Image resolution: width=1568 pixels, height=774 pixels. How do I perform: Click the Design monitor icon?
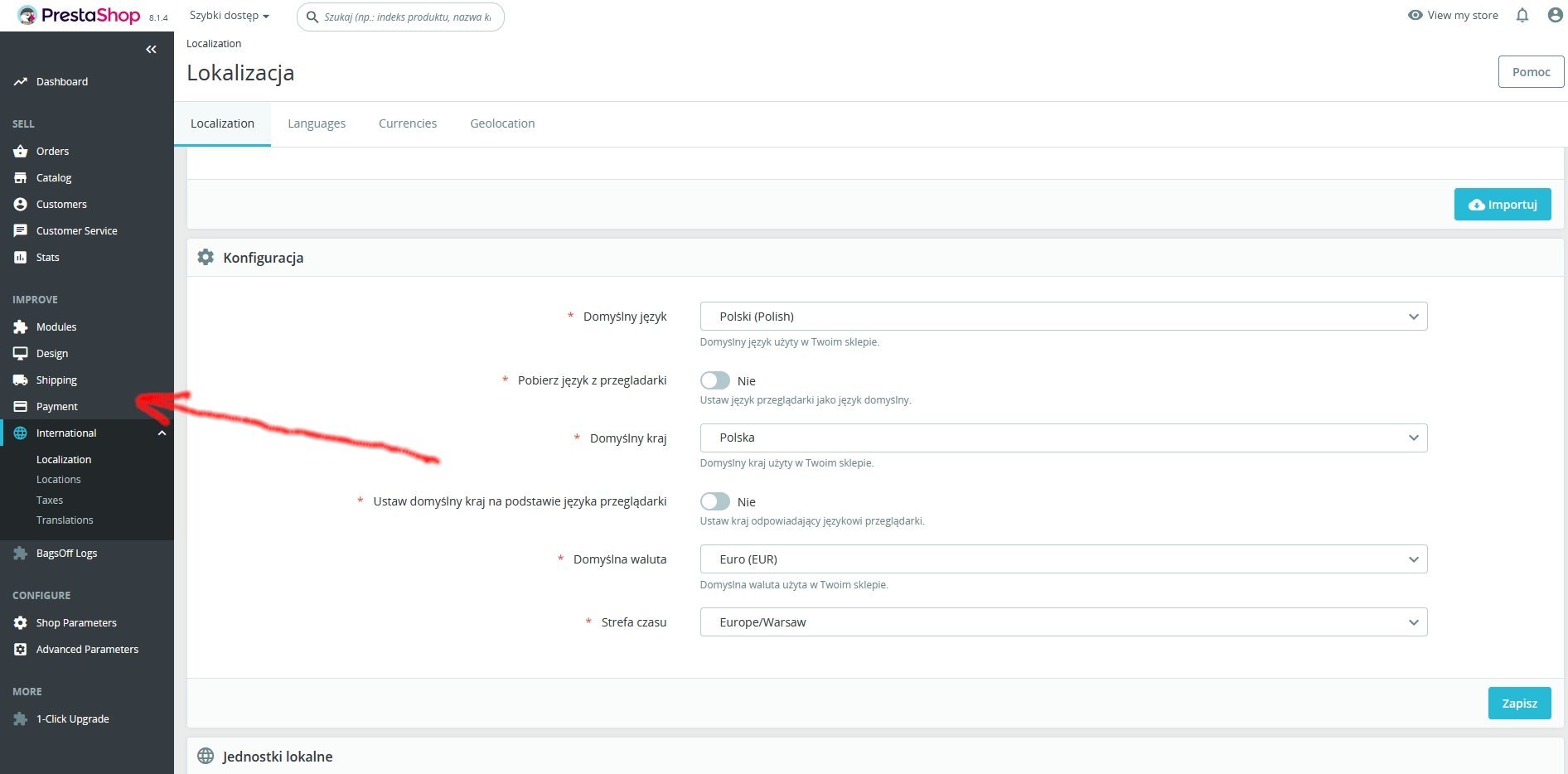click(21, 354)
